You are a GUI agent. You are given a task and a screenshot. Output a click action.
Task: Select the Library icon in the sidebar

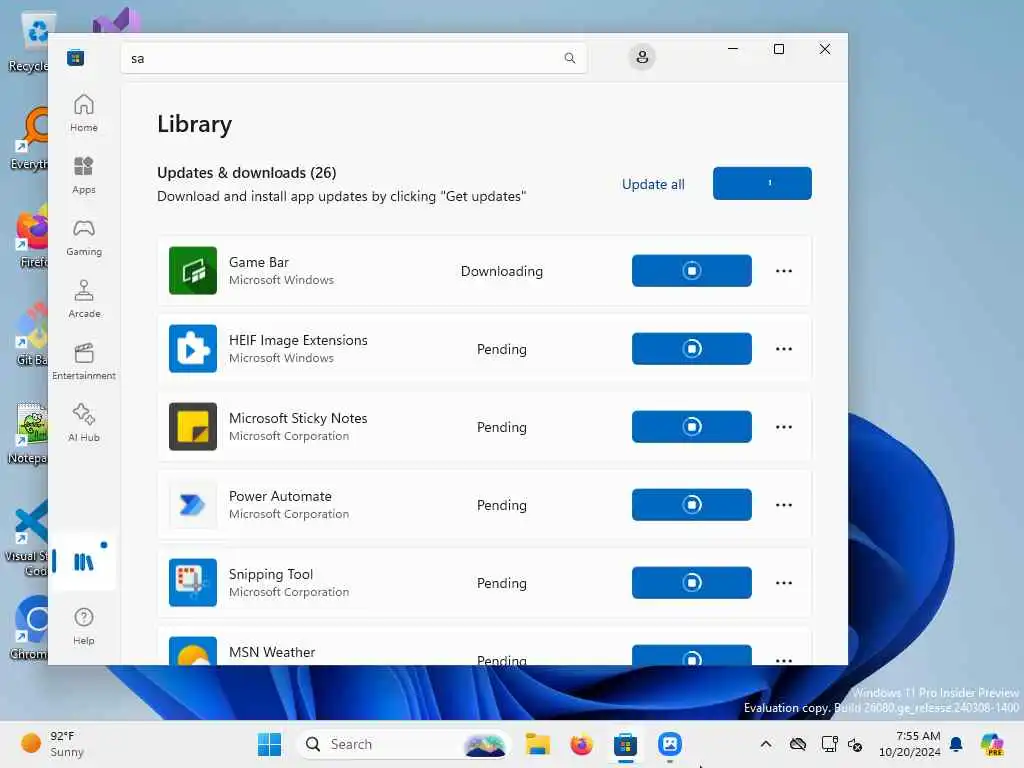pos(84,562)
